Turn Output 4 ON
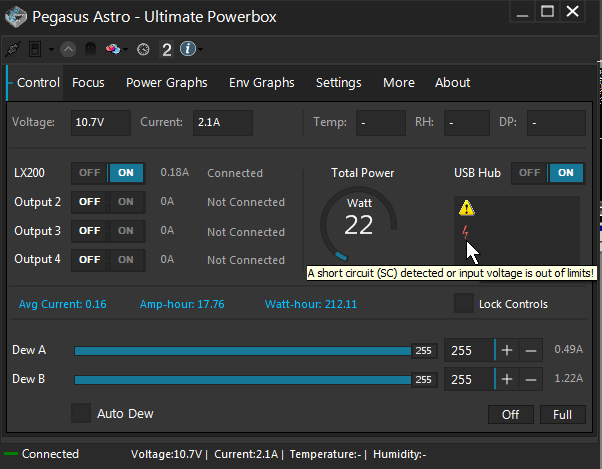Screen dimensions: 602x469 126,260
